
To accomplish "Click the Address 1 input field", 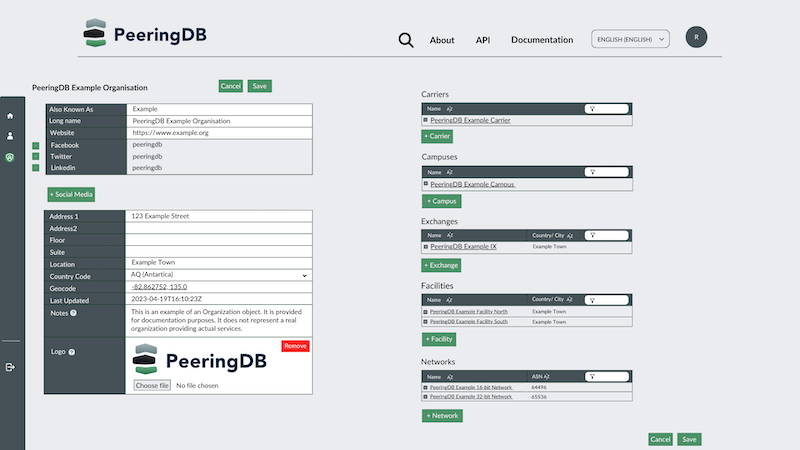I will click(219, 216).
